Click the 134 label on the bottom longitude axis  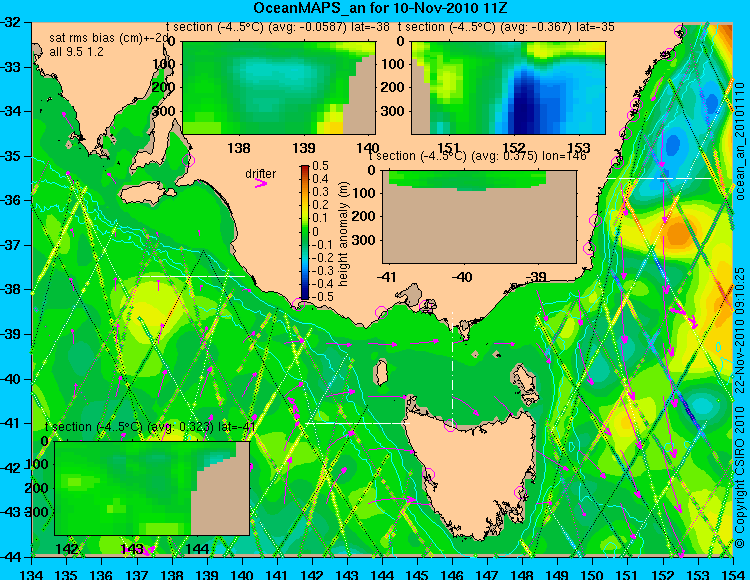pos(32,574)
